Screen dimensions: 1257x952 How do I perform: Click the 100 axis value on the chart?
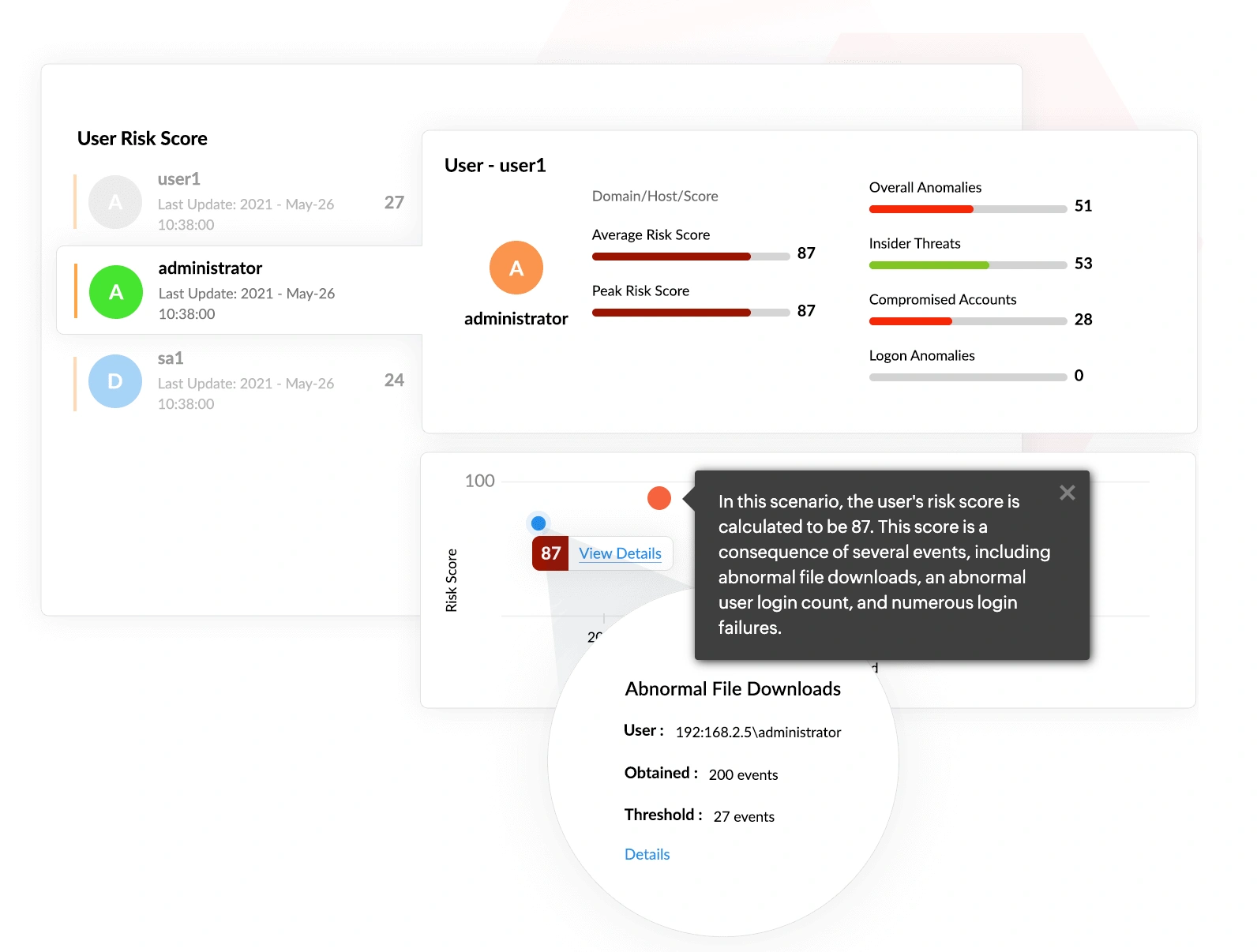[479, 481]
